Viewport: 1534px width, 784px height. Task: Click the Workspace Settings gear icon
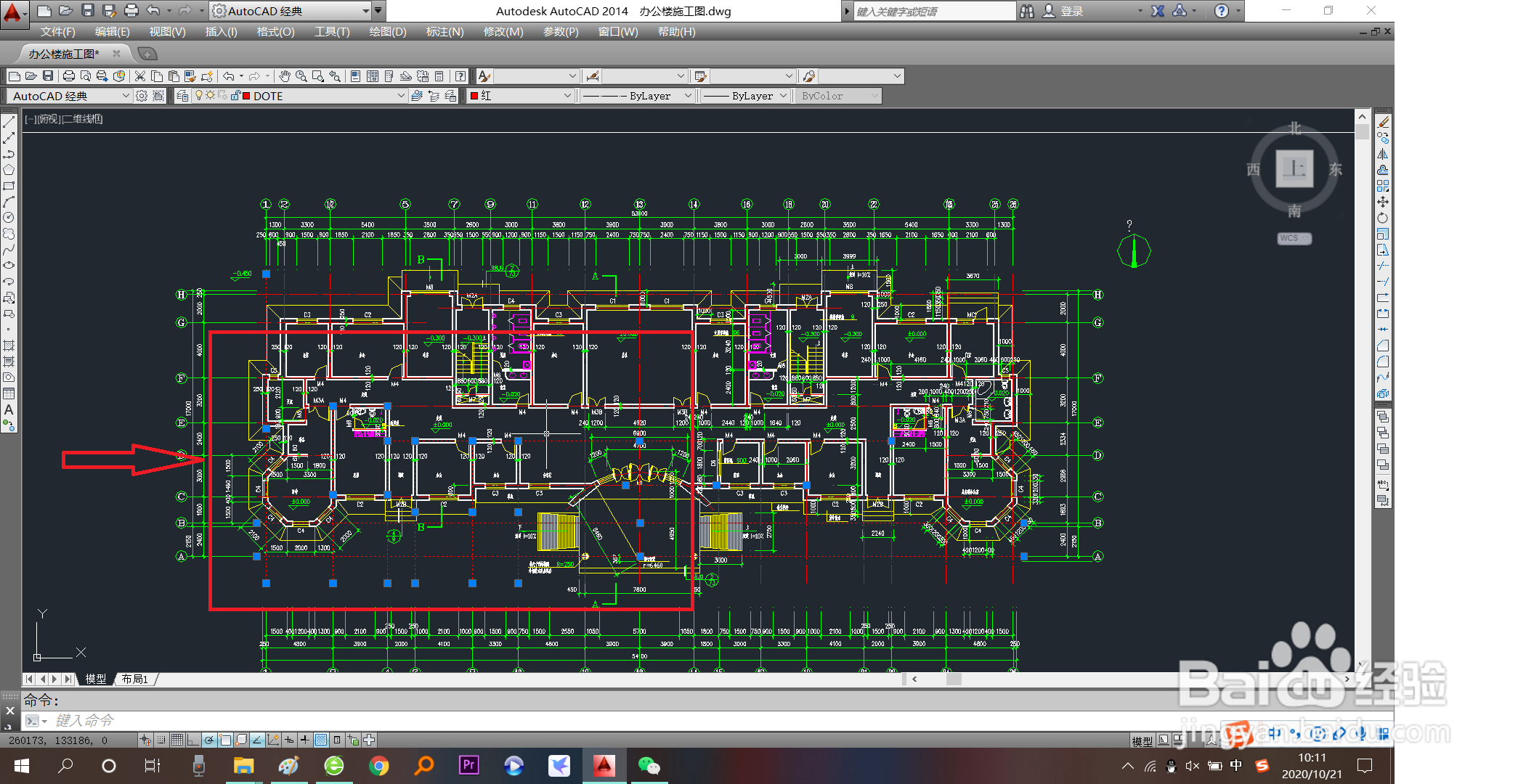(142, 96)
